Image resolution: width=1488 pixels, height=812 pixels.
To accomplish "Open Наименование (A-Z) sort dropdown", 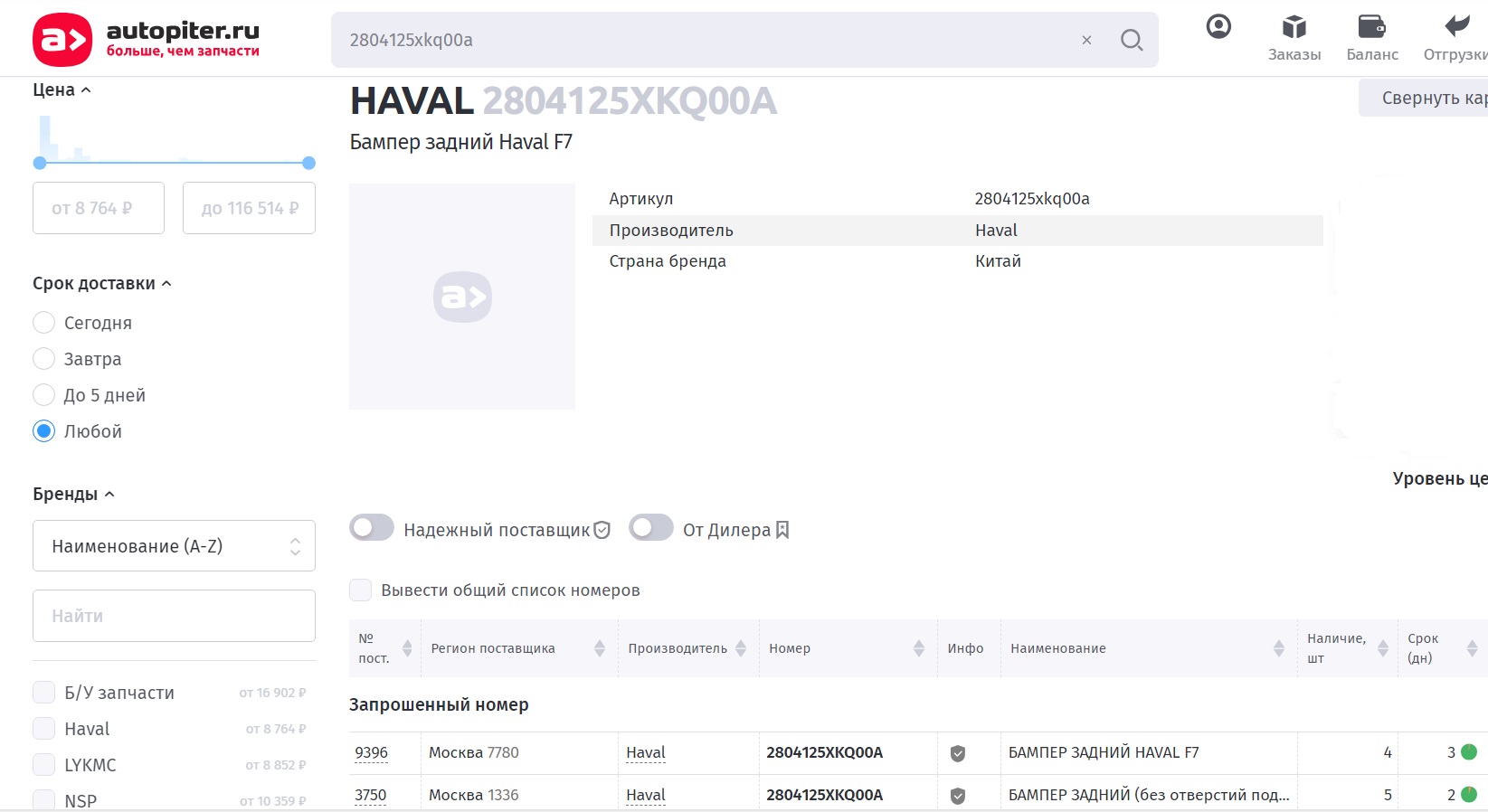I will (x=174, y=546).
